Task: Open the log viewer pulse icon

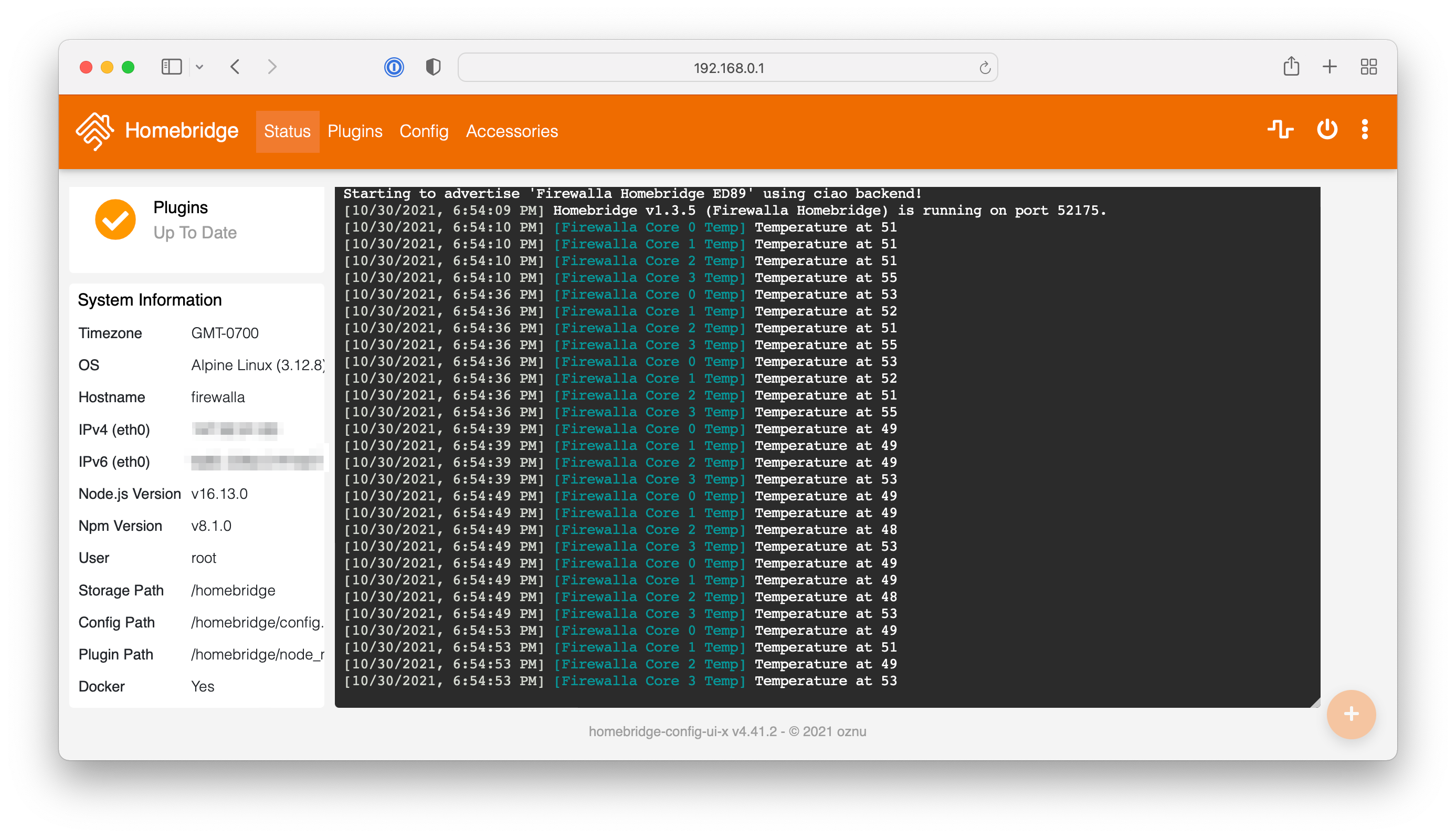Action: (x=1281, y=130)
